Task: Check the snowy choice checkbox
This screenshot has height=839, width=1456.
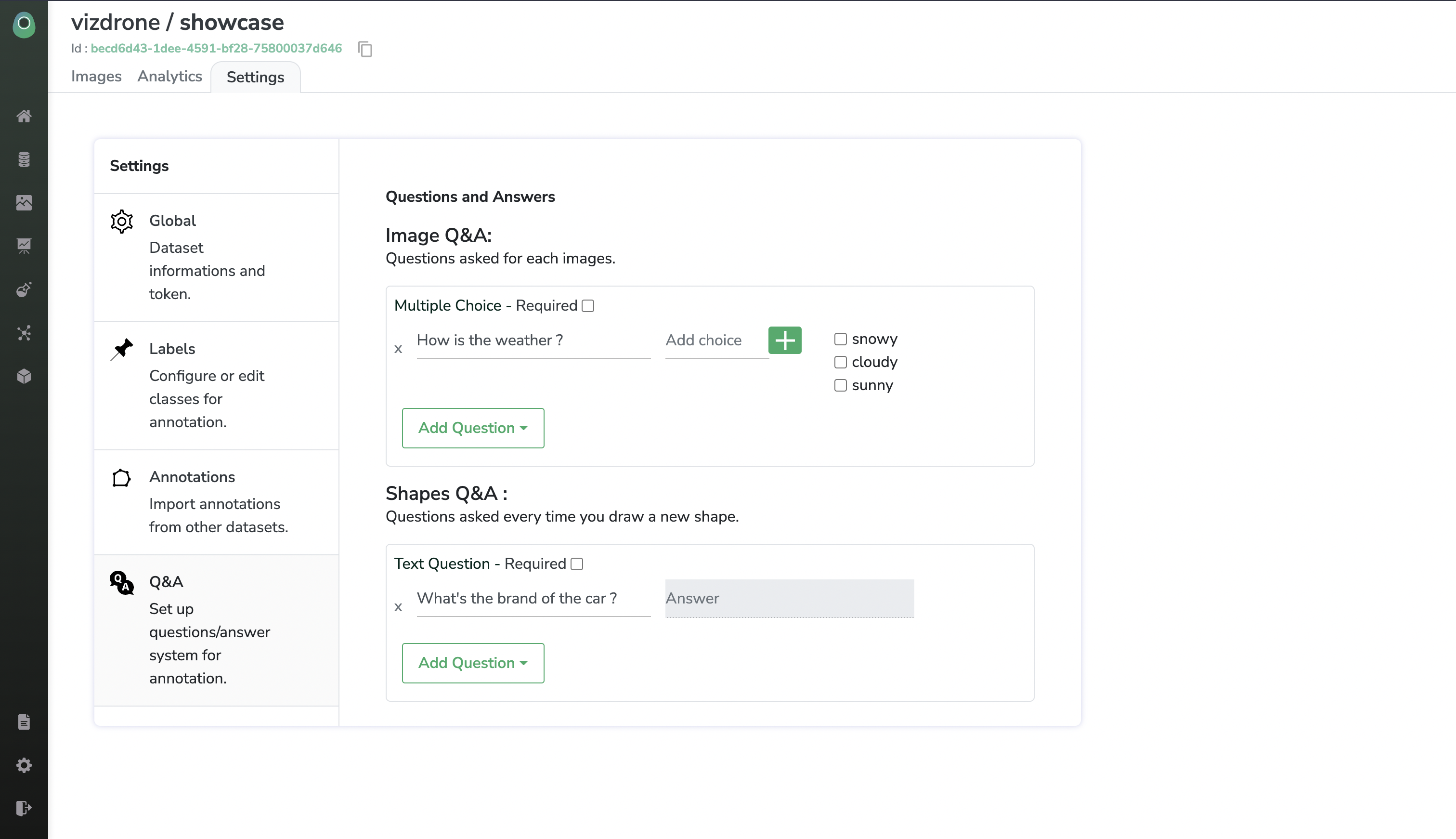Action: (840, 339)
